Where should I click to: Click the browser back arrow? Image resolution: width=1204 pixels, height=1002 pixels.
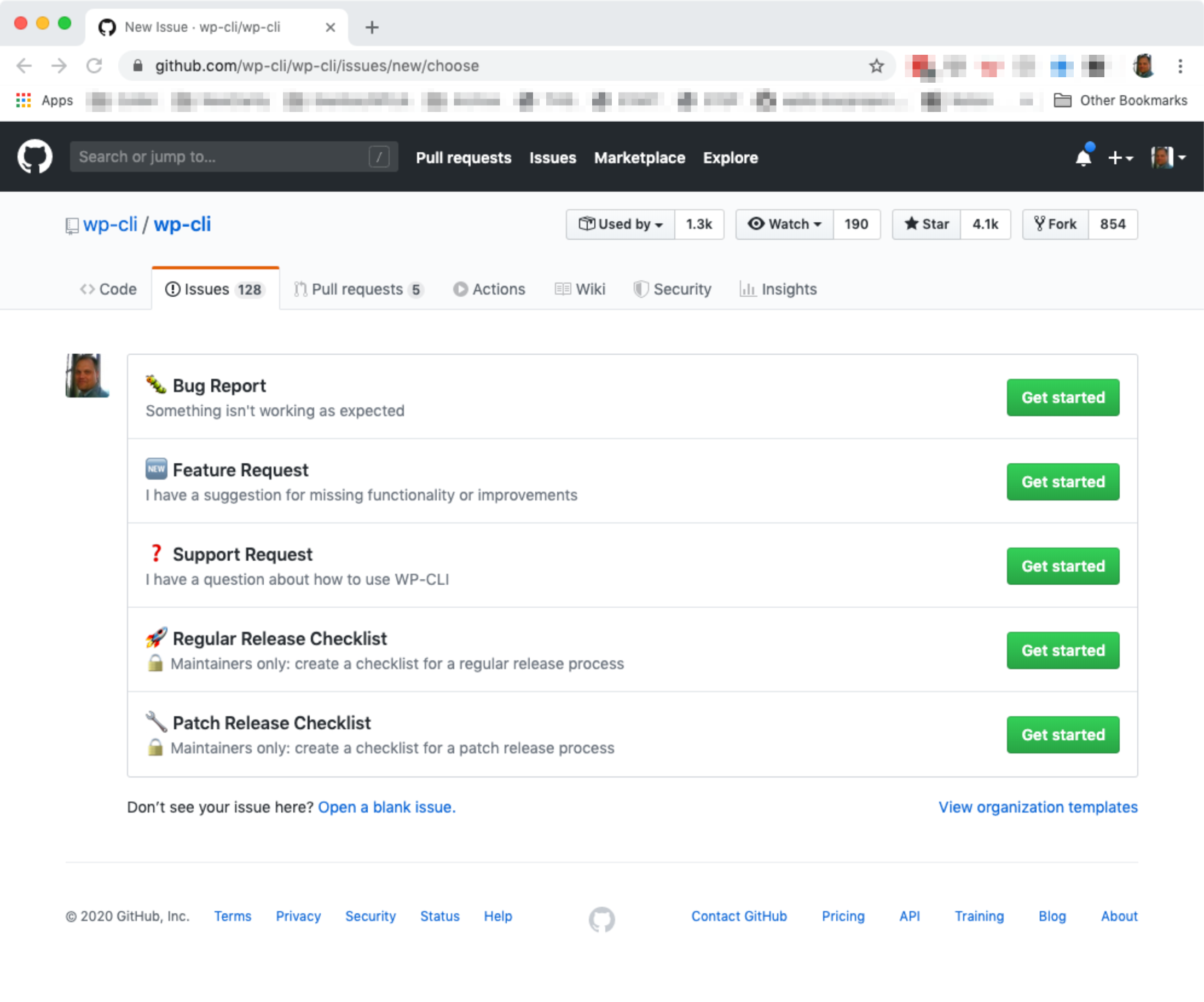click(24, 65)
